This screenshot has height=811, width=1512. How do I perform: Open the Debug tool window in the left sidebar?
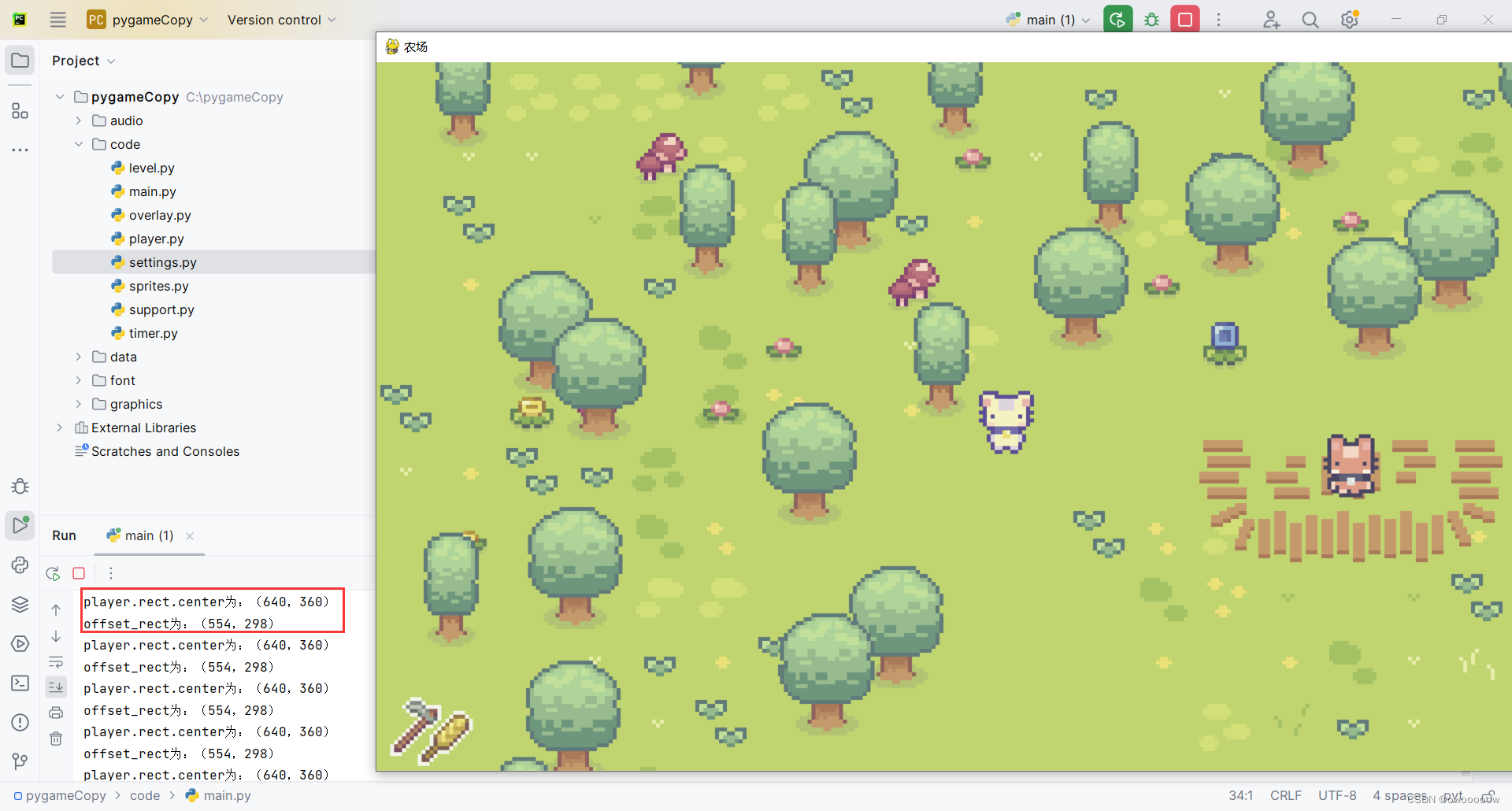tap(20, 486)
